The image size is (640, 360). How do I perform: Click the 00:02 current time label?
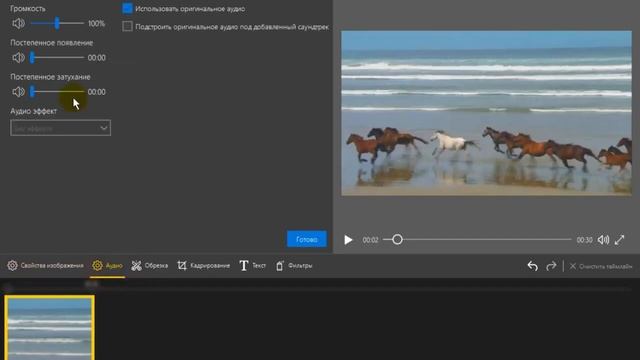tap(371, 240)
